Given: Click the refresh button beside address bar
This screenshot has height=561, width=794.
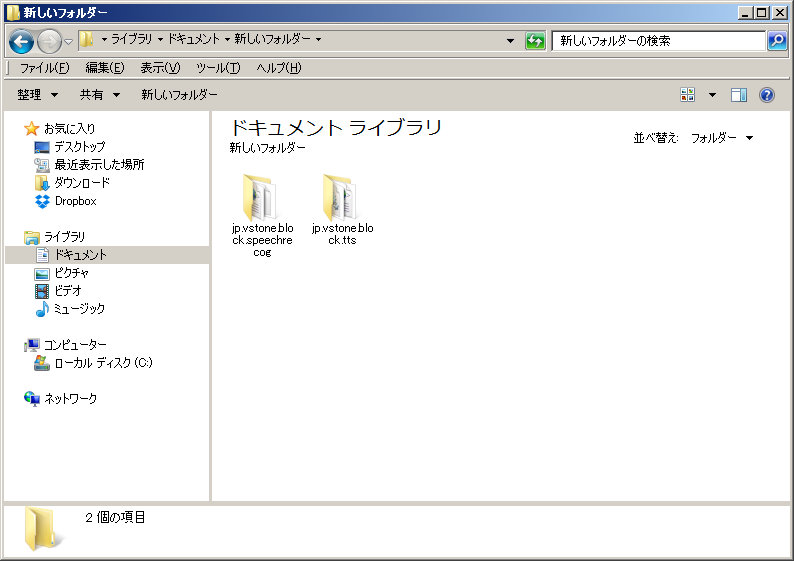Looking at the screenshot, I should [x=536, y=41].
